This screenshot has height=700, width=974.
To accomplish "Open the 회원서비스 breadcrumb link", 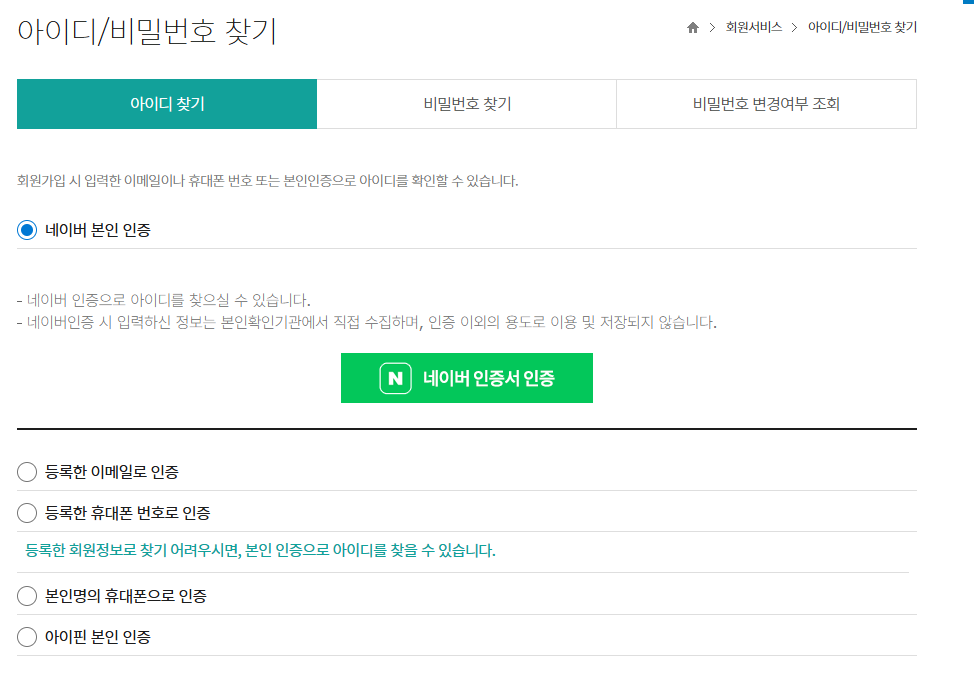I will (x=753, y=28).
